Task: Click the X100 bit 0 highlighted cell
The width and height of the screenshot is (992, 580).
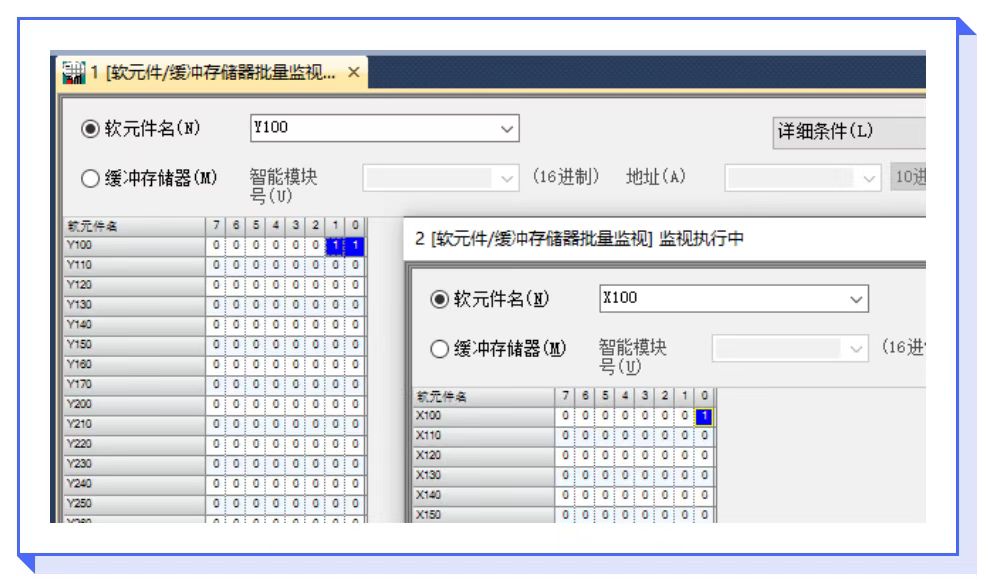Action: pos(704,416)
